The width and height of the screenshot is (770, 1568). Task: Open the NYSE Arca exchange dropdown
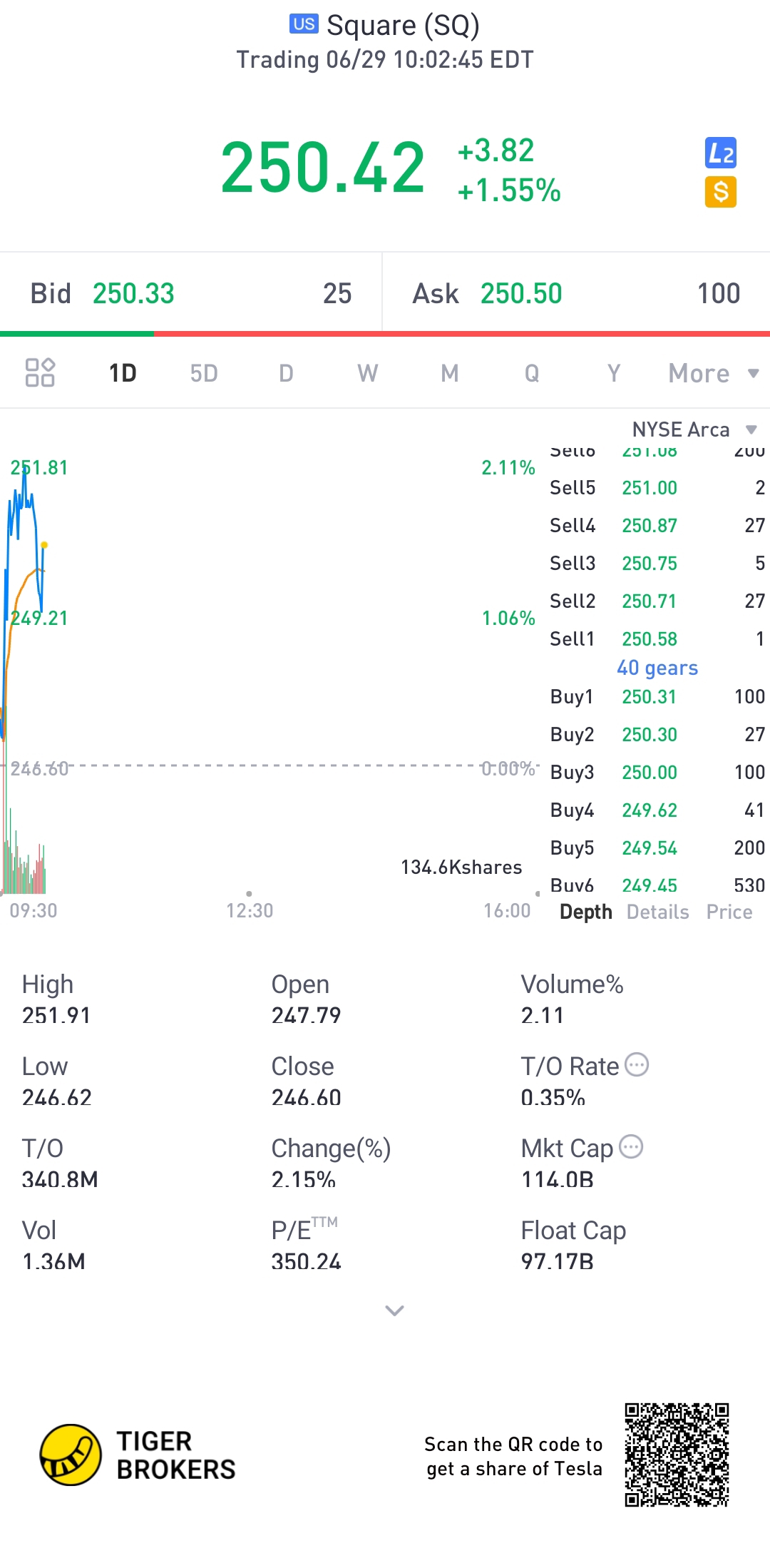click(x=694, y=429)
